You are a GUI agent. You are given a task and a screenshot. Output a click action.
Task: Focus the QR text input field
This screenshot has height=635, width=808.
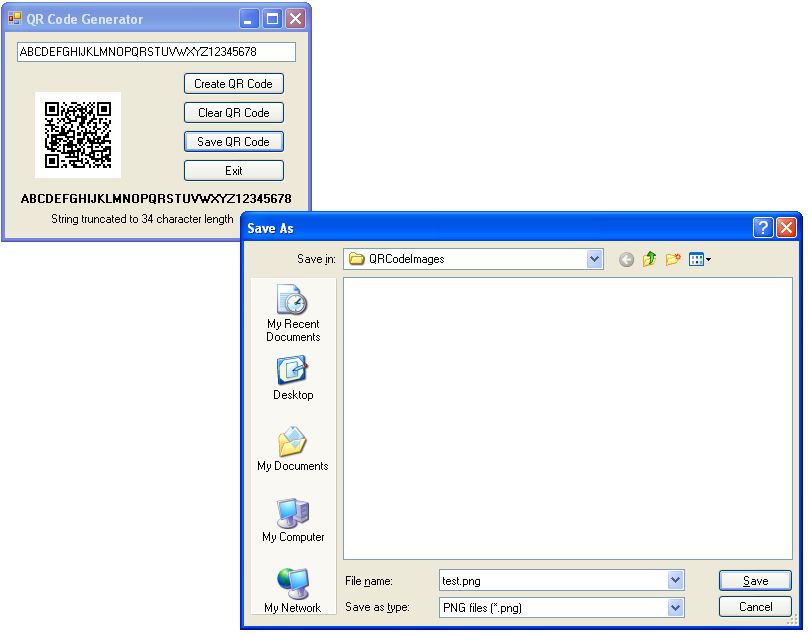[156, 52]
